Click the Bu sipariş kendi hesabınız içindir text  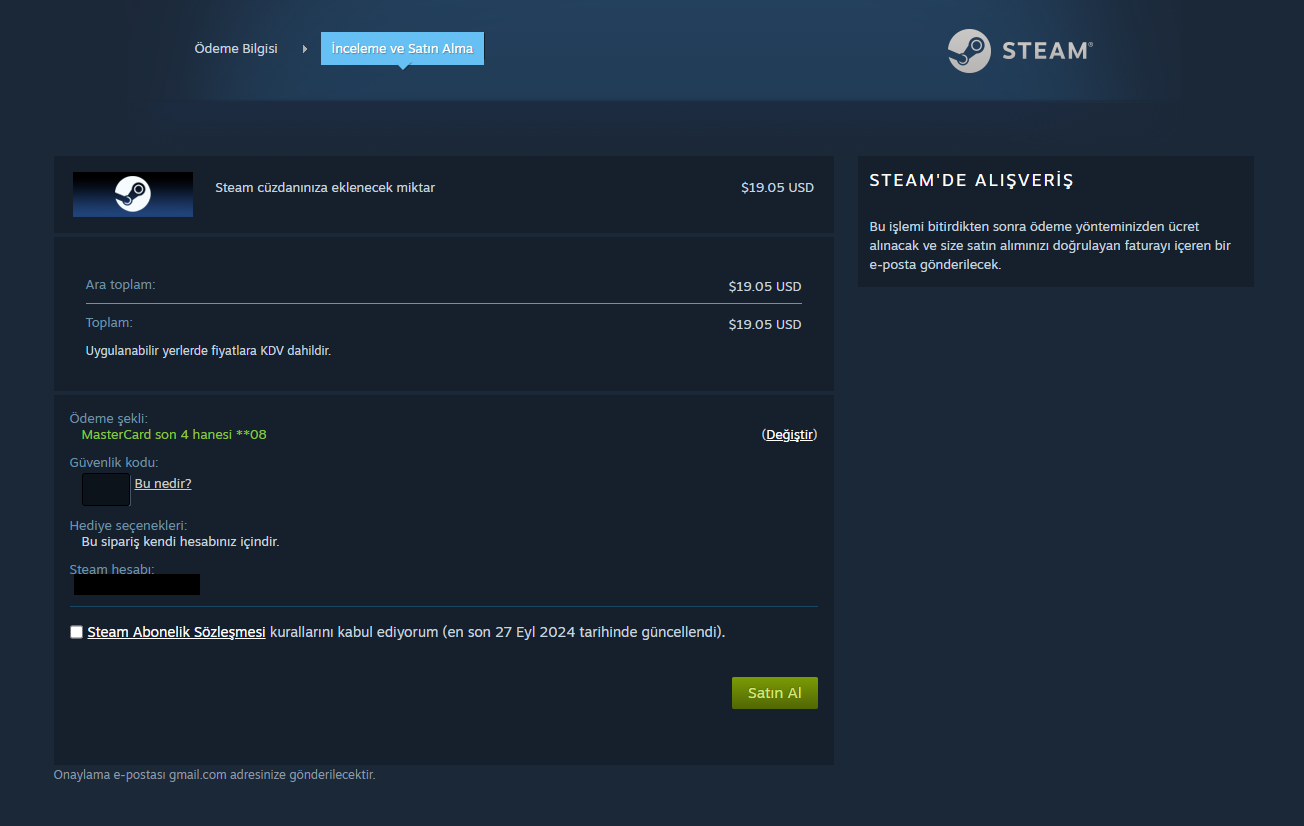(x=180, y=542)
